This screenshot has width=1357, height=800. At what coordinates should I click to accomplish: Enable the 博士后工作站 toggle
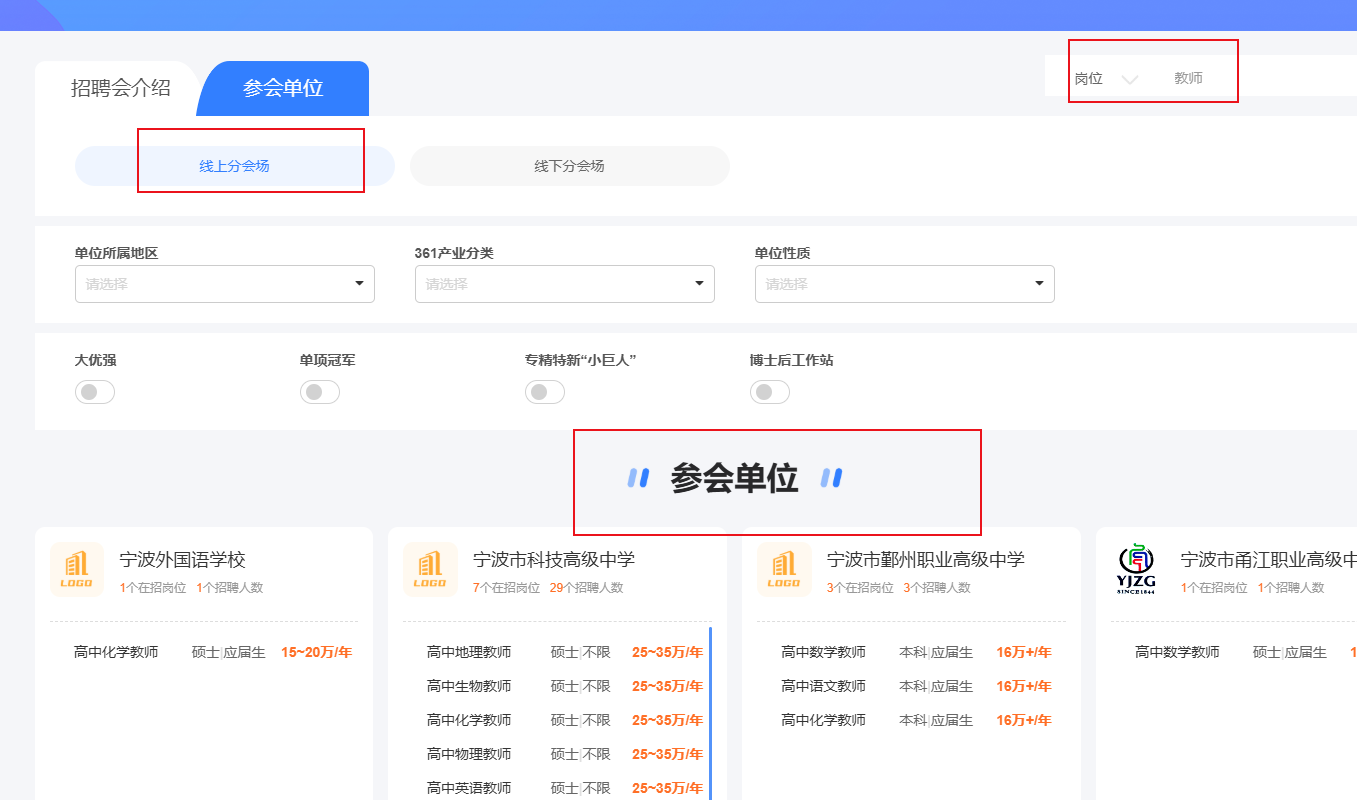click(770, 392)
